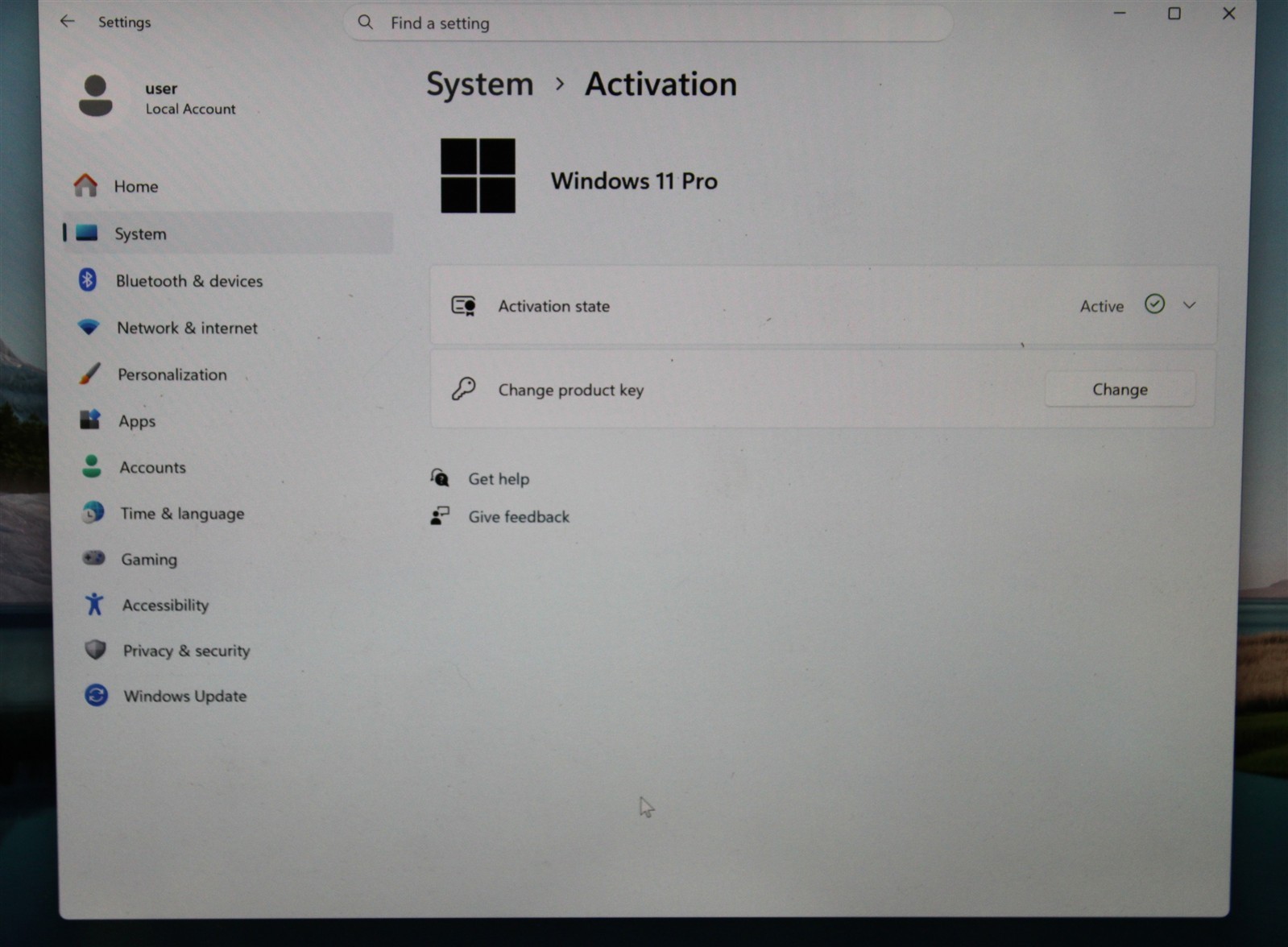Image resolution: width=1288 pixels, height=947 pixels.
Task: Click the System monitor icon
Action: click(86, 233)
